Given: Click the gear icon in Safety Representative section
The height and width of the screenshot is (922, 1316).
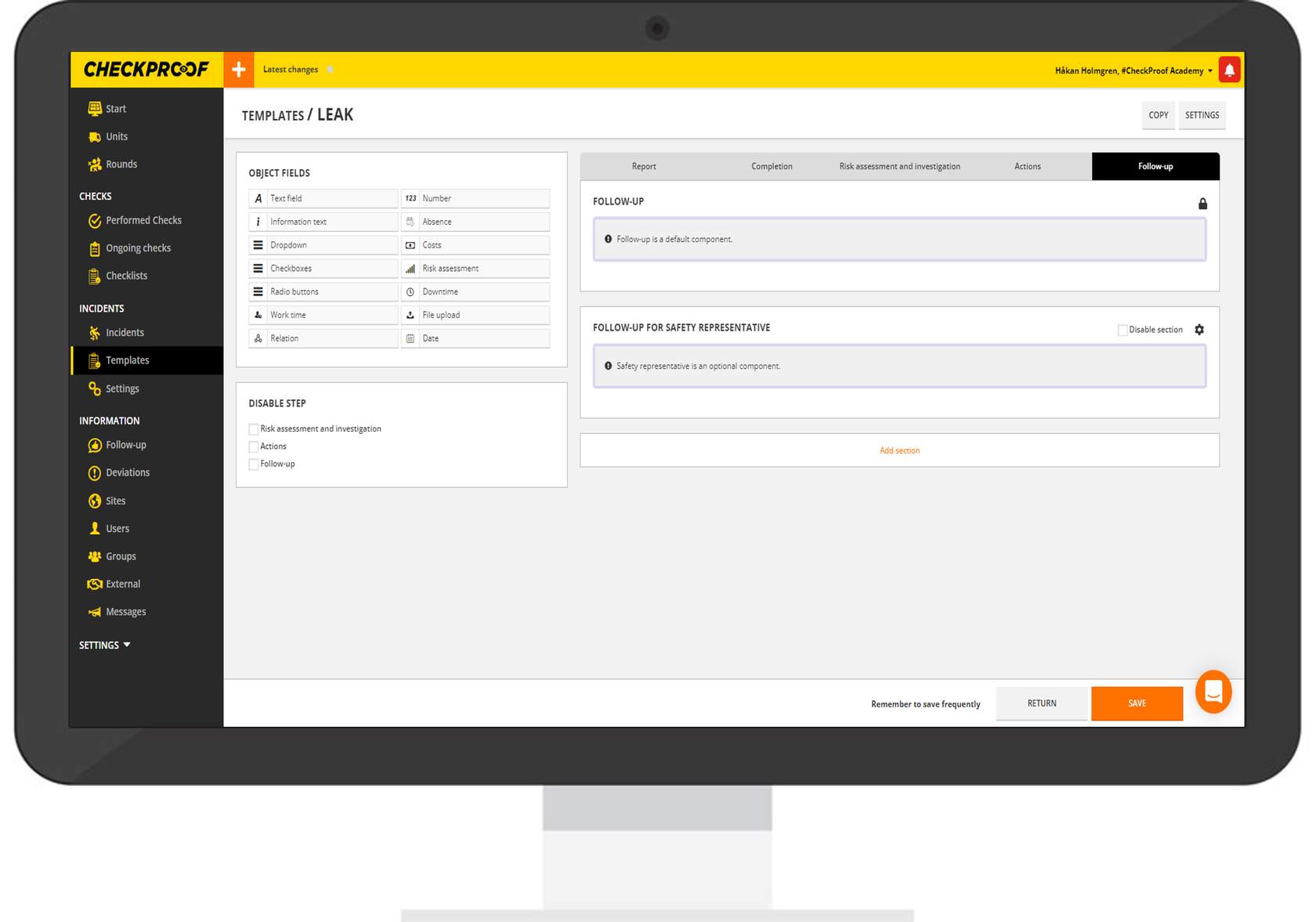Looking at the screenshot, I should [x=1199, y=330].
